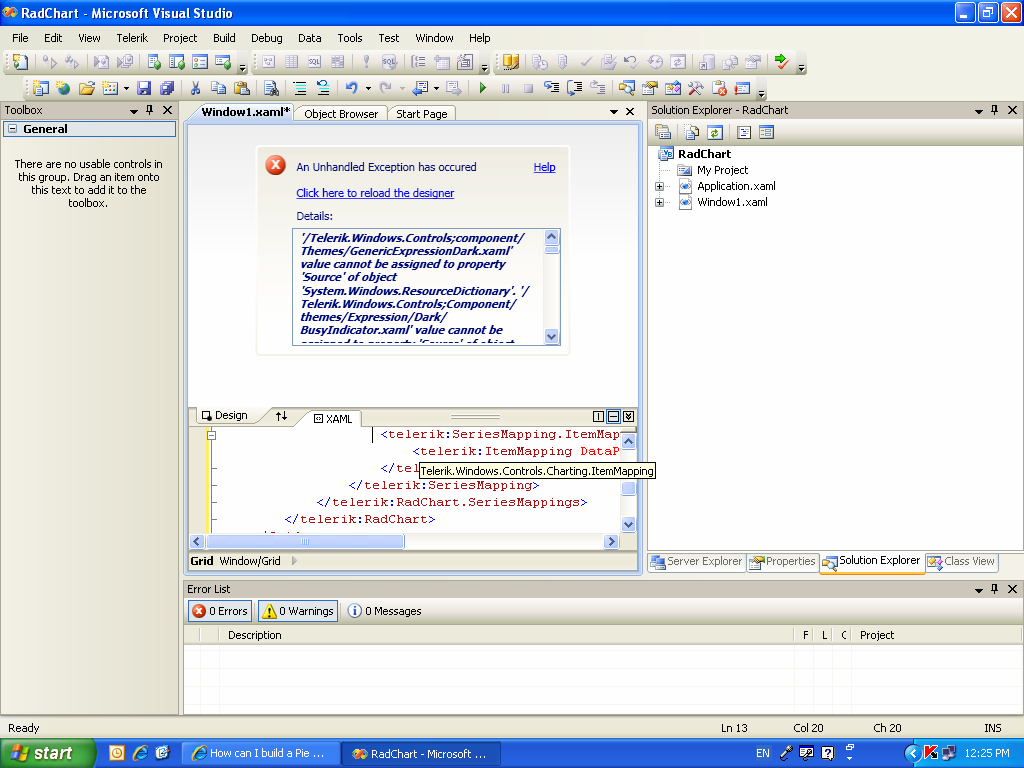This screenshot has height=768, width=1024.
Task: Collapse the General group in Toolbox
Action: [x=12, y=129]
